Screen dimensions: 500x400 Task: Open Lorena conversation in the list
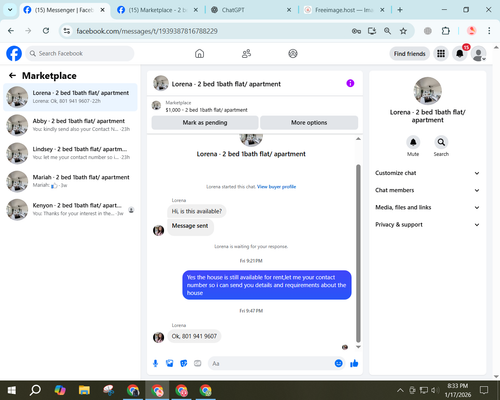(70, 97)
